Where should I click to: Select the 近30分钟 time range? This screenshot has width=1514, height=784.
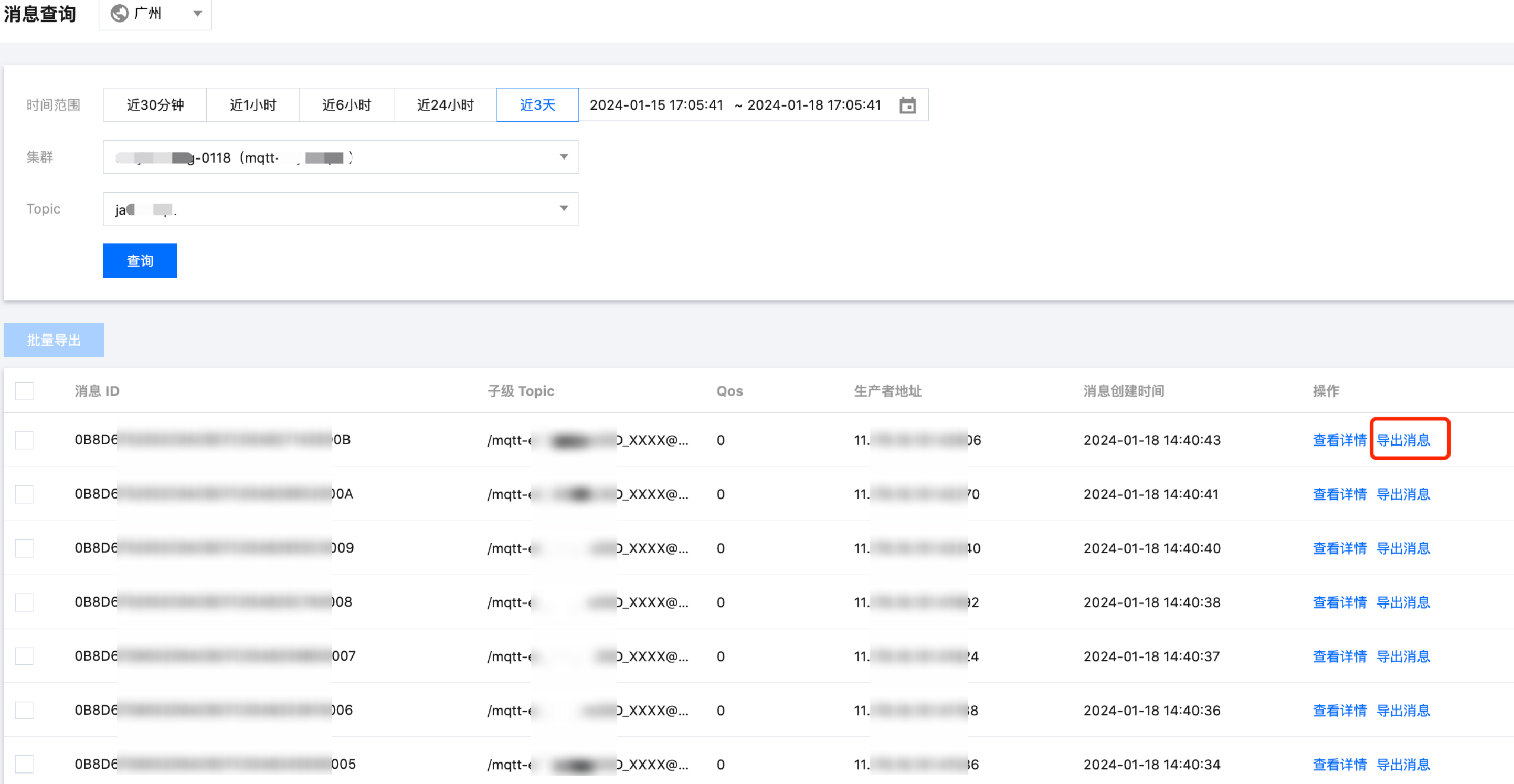click(155, 105)
